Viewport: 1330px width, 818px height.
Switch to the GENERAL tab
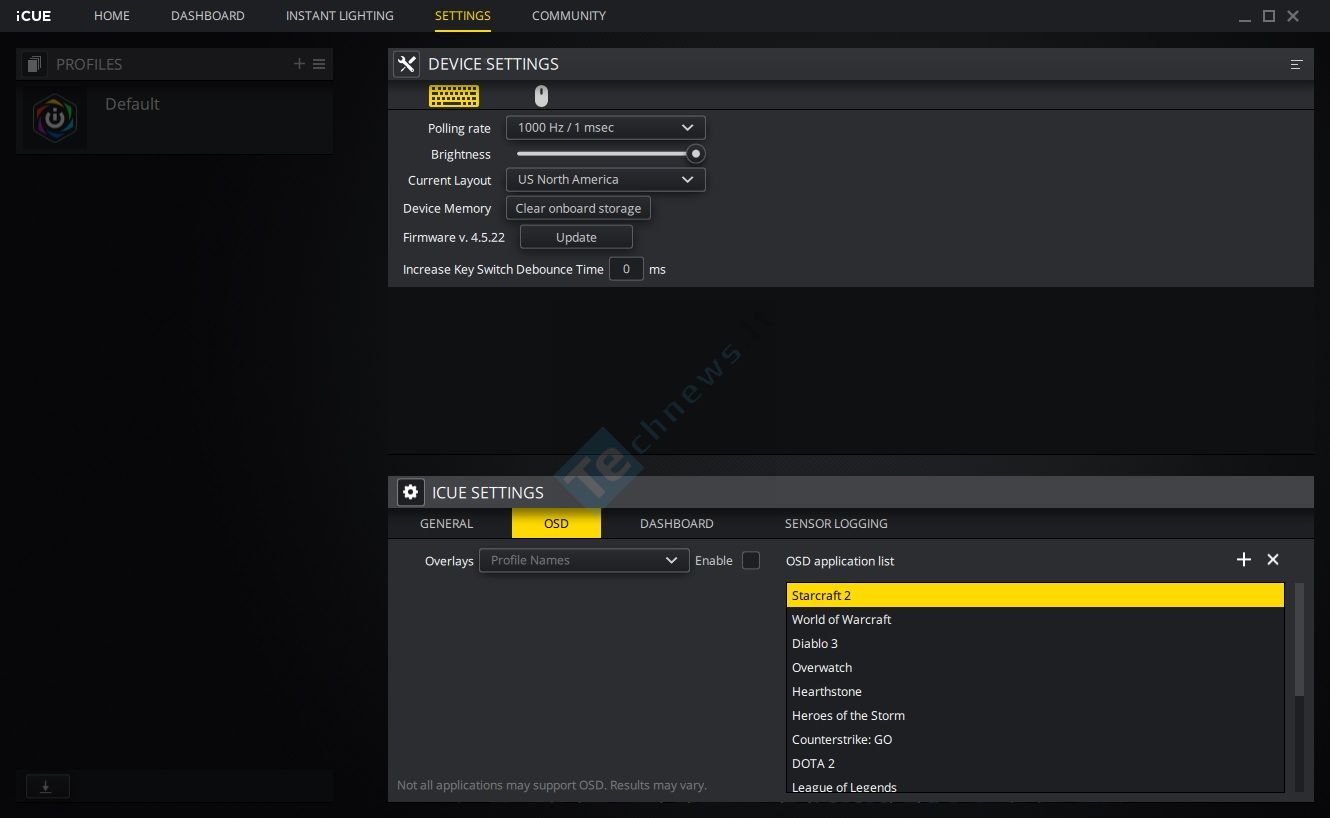click(447, 523)
